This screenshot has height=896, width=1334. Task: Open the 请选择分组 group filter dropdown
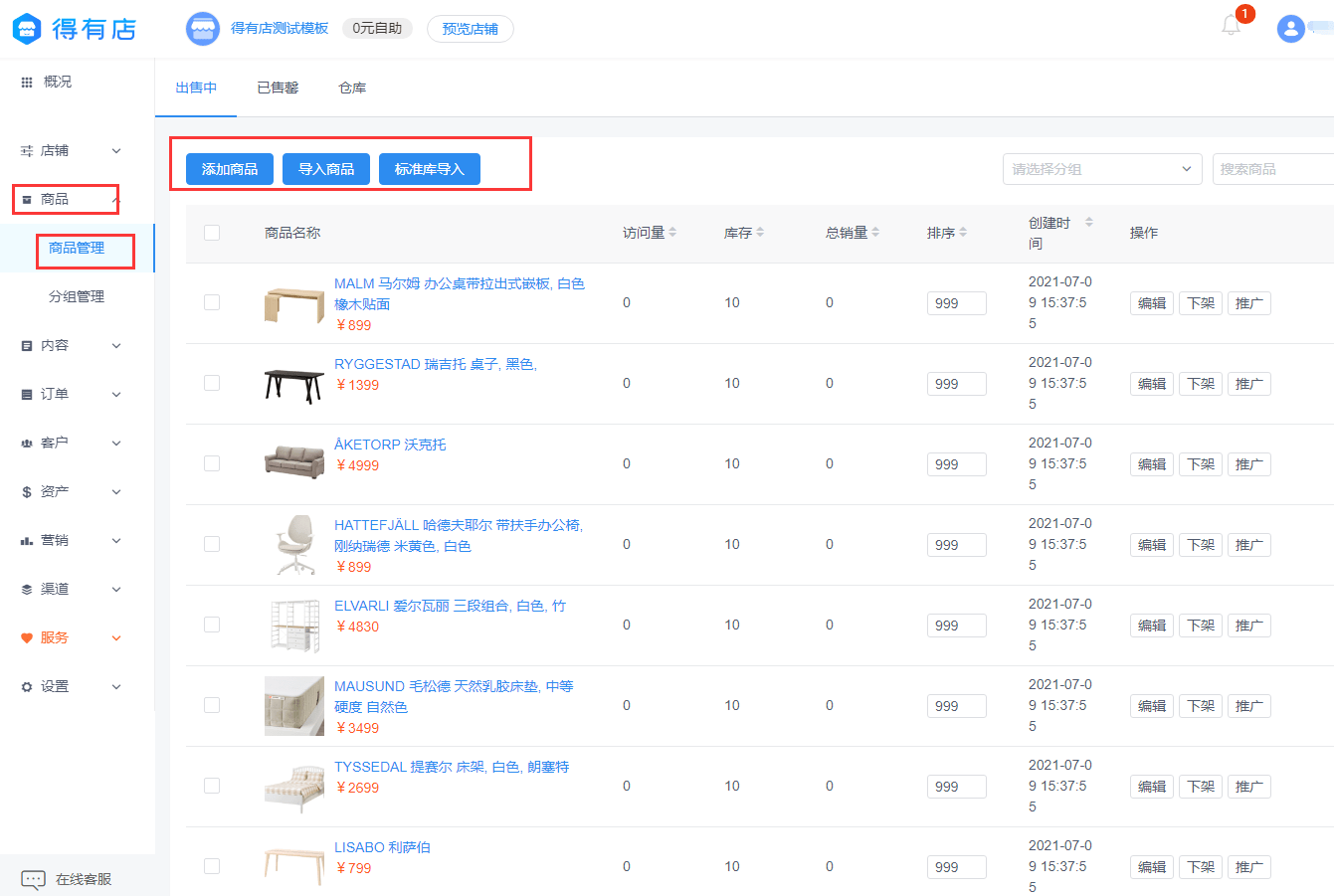(x=1101, y=168)
